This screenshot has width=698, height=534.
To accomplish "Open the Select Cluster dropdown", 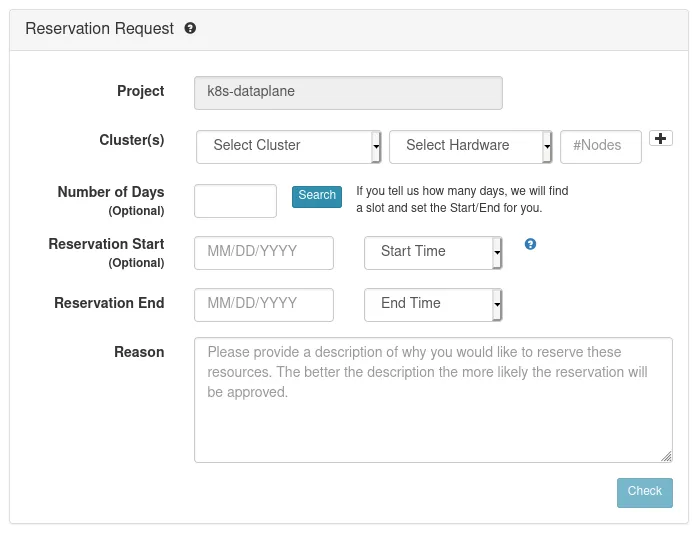I will (x=288, y=147).
